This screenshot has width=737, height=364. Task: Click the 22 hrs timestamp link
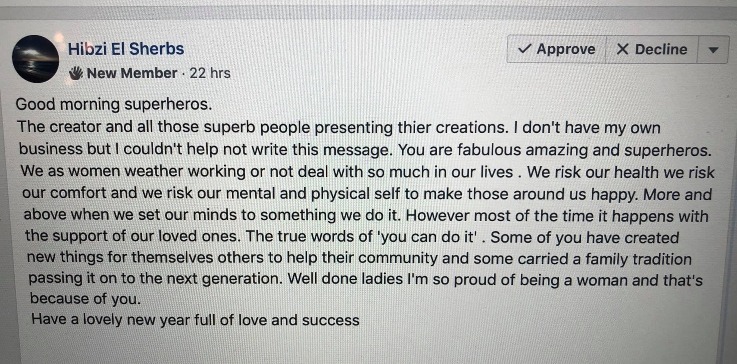click(x=210, y=73)
